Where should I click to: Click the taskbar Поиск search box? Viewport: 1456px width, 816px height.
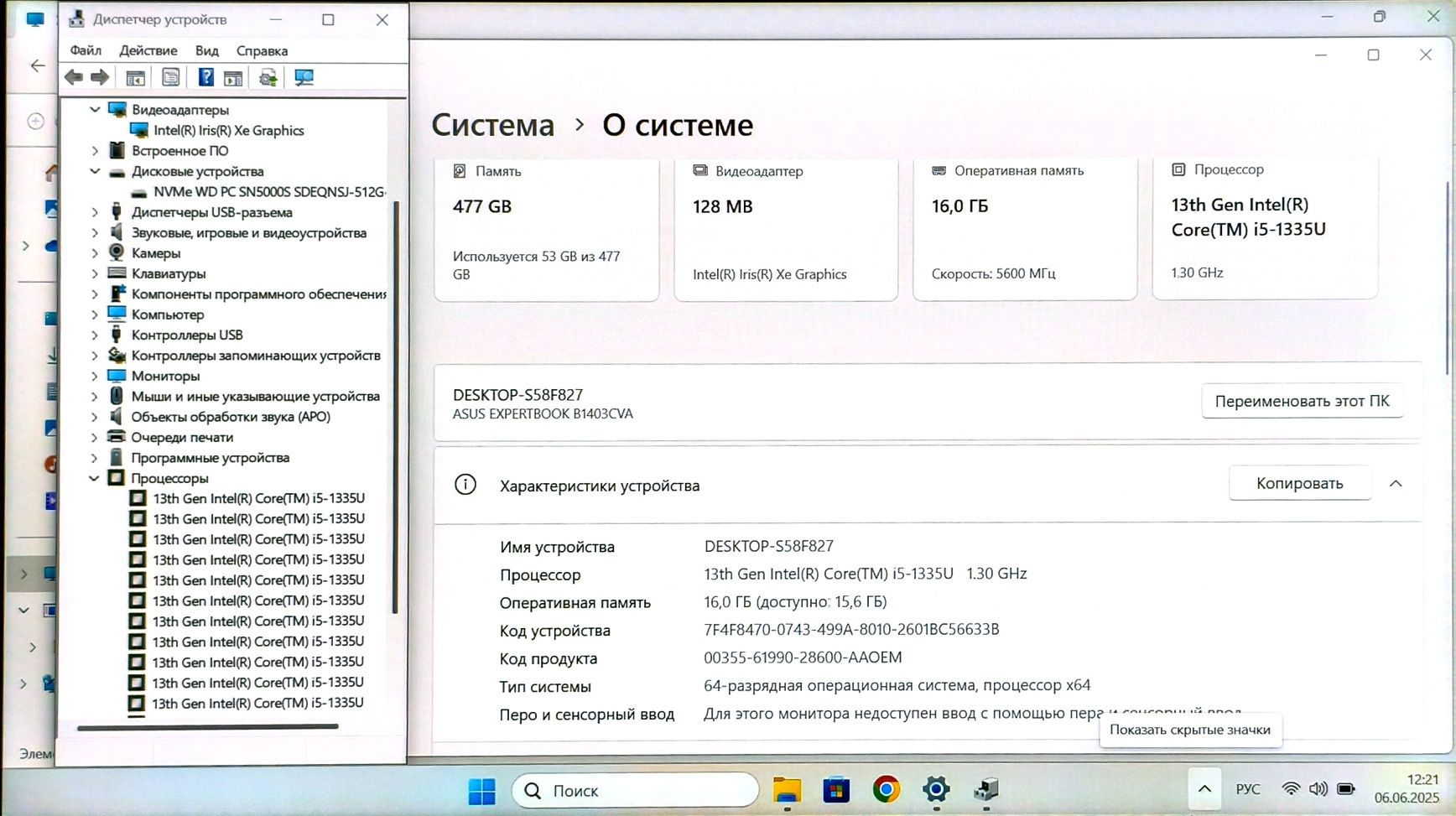[x=635, y=790]
